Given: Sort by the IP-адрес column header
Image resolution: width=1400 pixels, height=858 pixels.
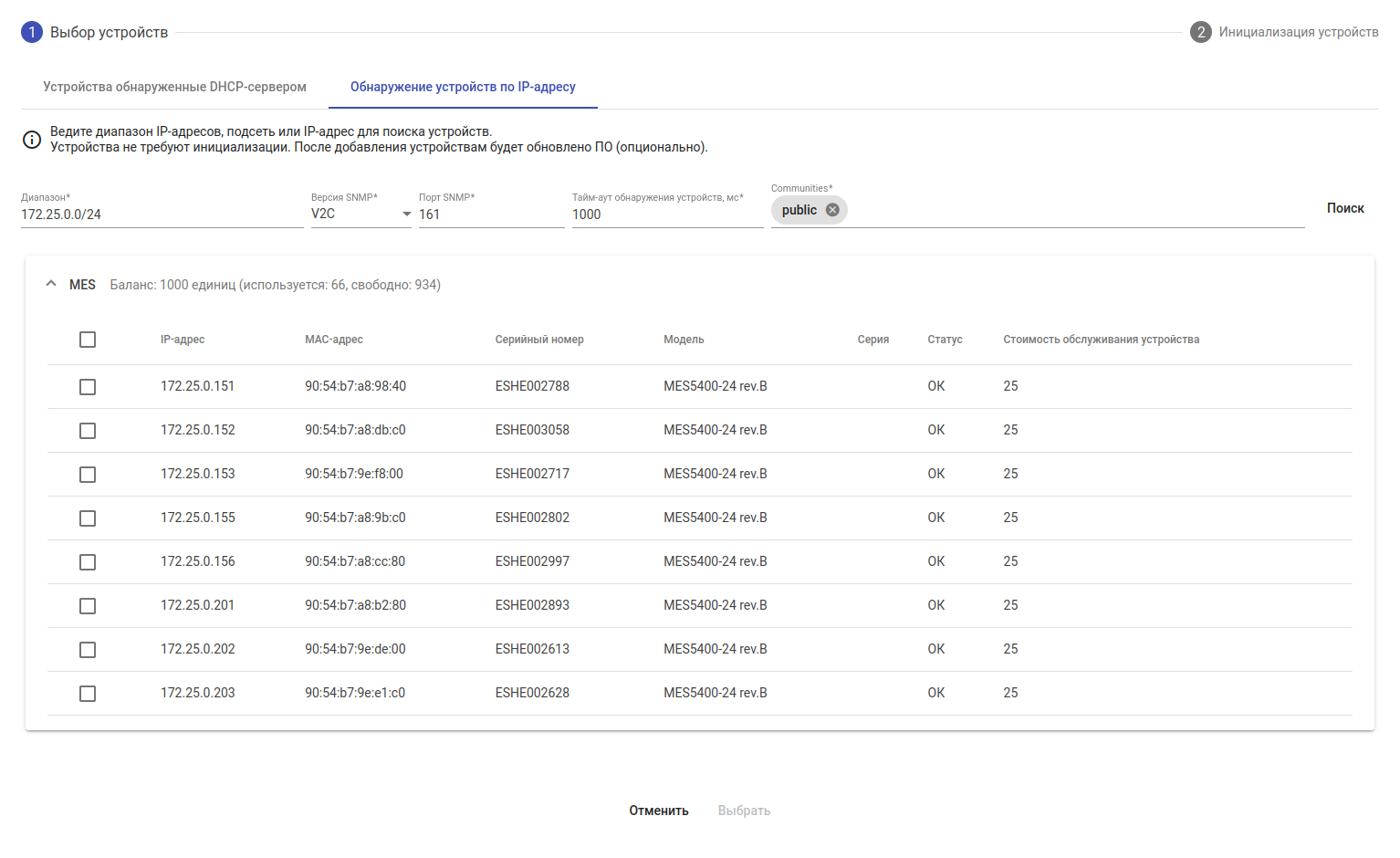Looking at the screenshot, I should click(183, 340).
